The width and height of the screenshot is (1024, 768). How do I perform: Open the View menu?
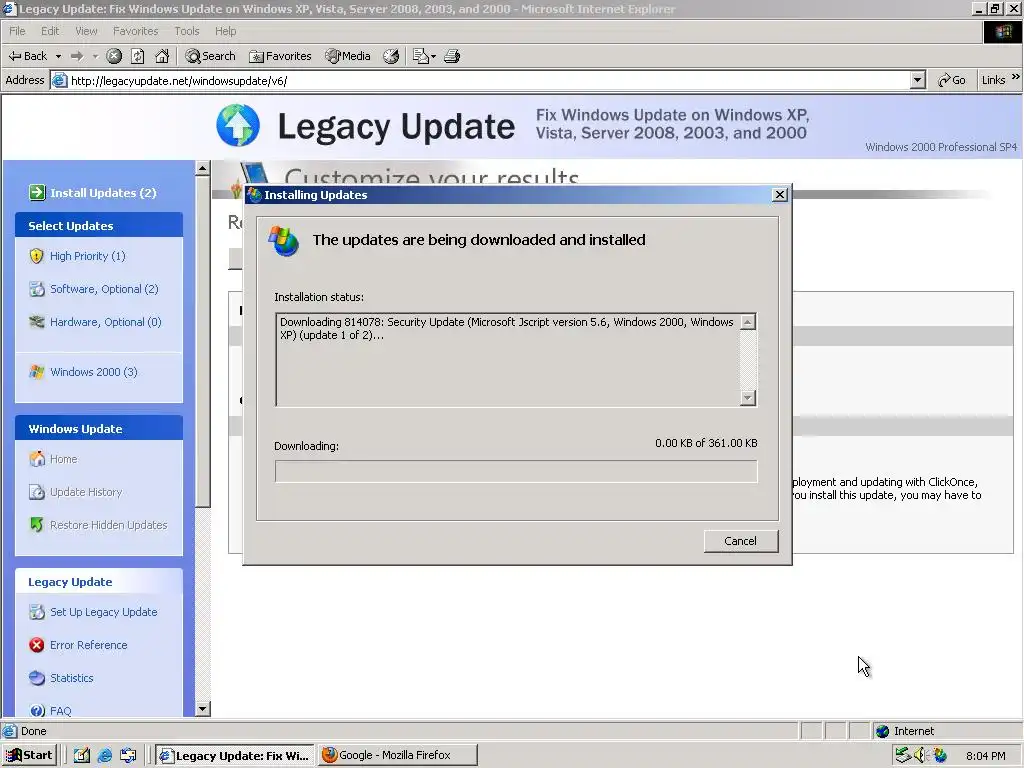(86, 31)
